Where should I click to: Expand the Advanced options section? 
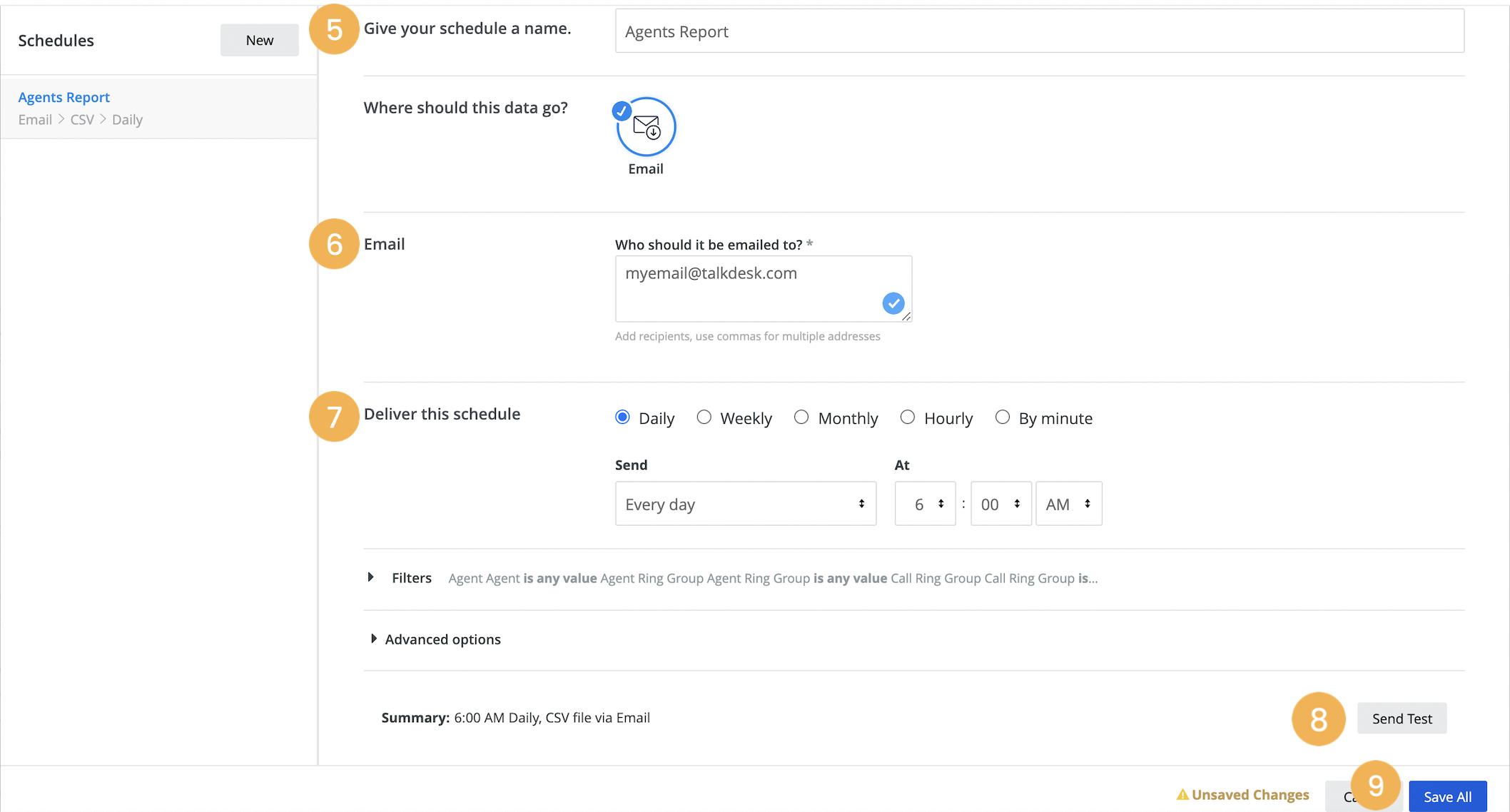pyautogui.click(x=373, y=639)
